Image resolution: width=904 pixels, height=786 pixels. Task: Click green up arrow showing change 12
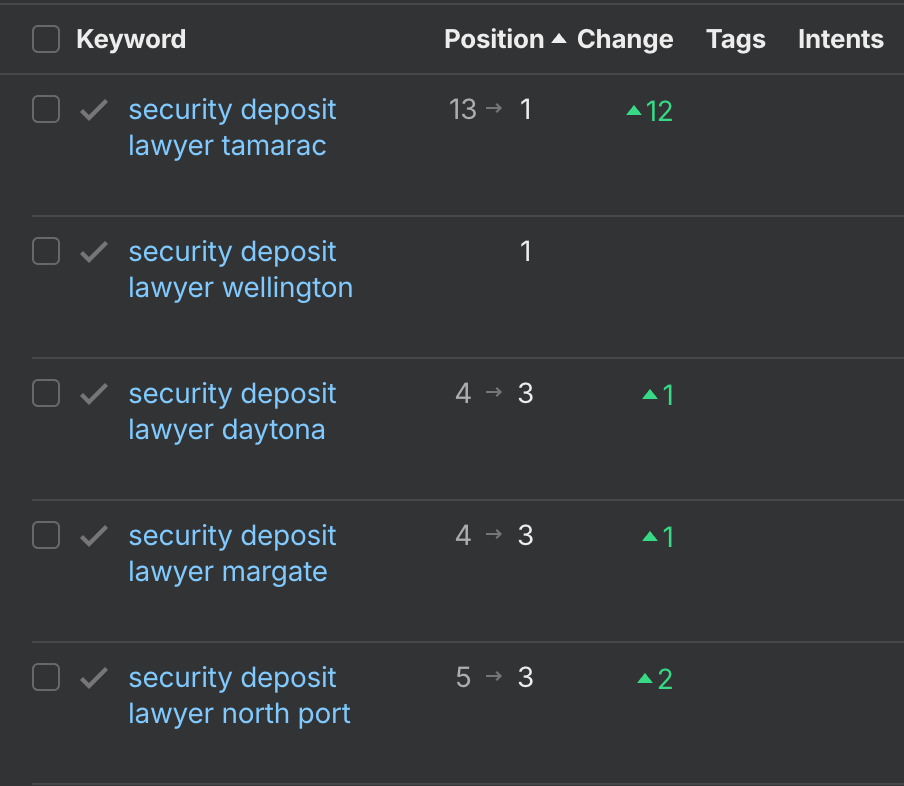(634, 110)
